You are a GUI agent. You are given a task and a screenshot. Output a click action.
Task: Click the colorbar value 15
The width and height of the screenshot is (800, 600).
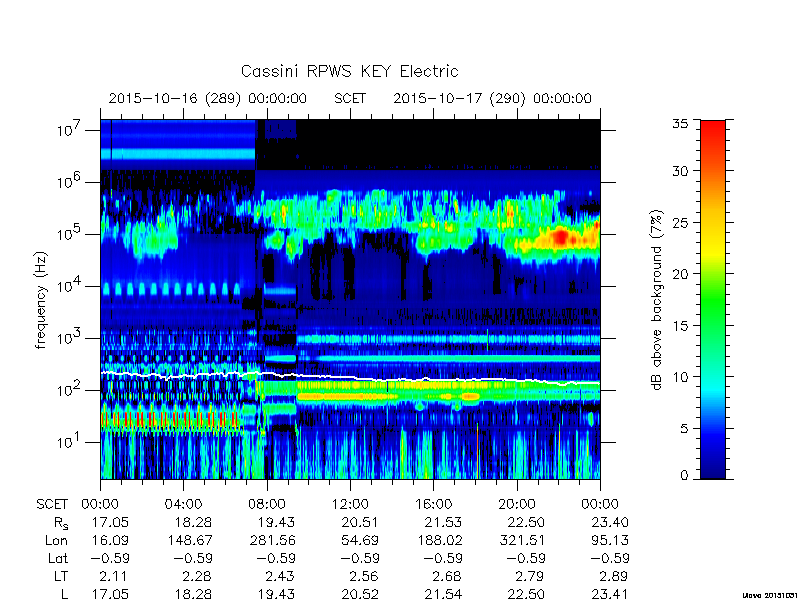(681, 326)
